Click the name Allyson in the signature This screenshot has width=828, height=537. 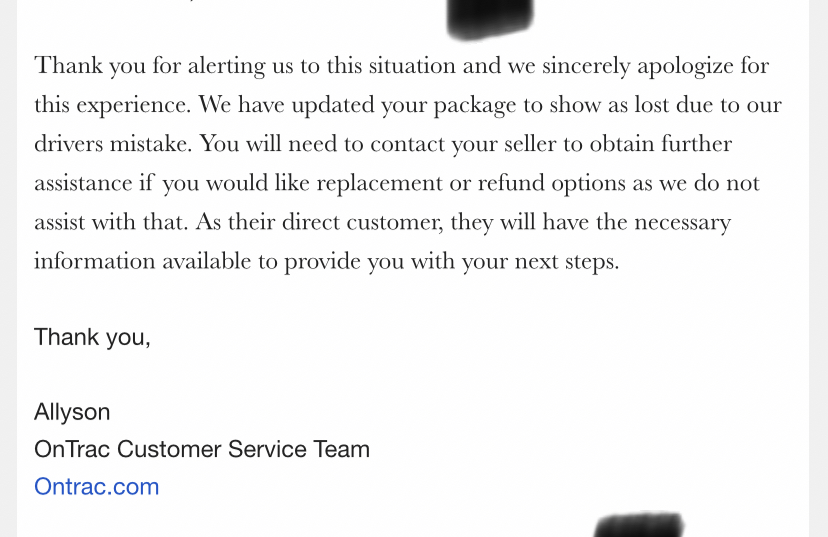[x=72, y=412]
